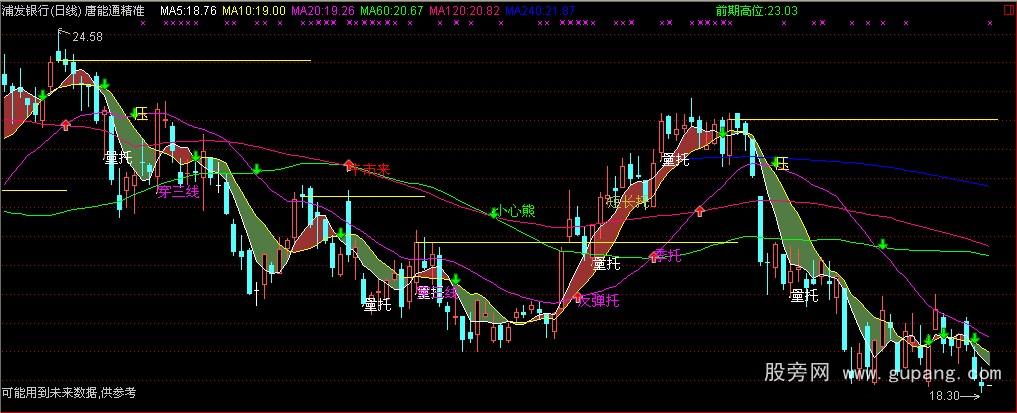Click the red up arrow beside 反弹托 label
1017x413 pixels.
576,297
